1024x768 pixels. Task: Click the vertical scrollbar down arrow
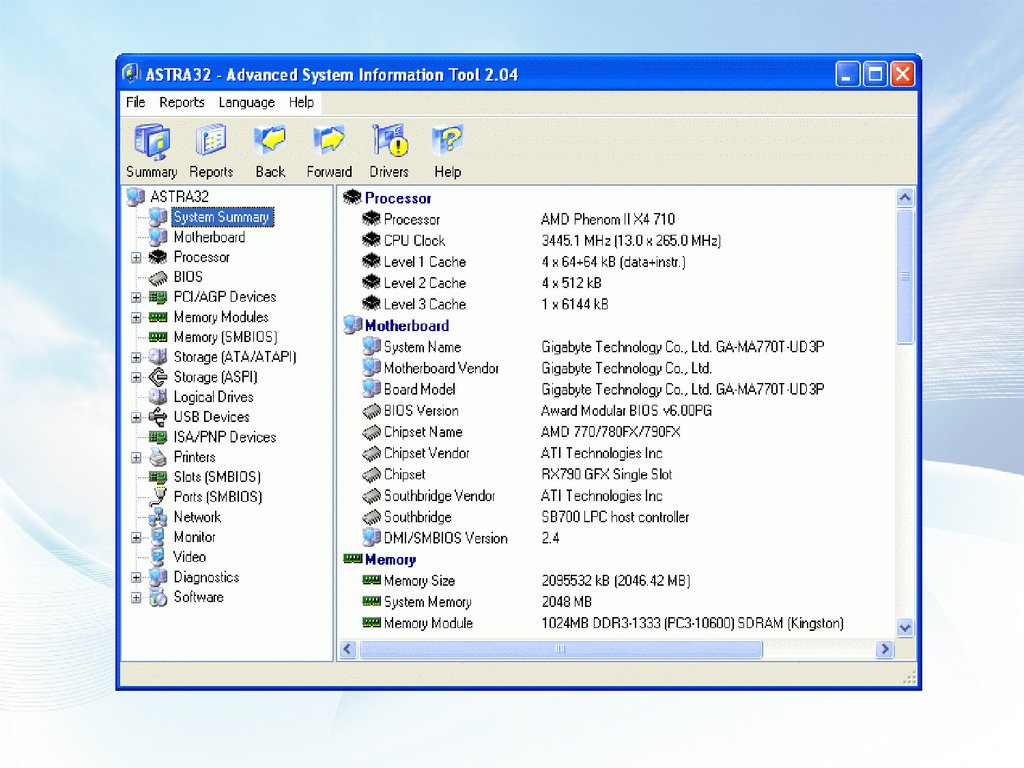[905, 627]
